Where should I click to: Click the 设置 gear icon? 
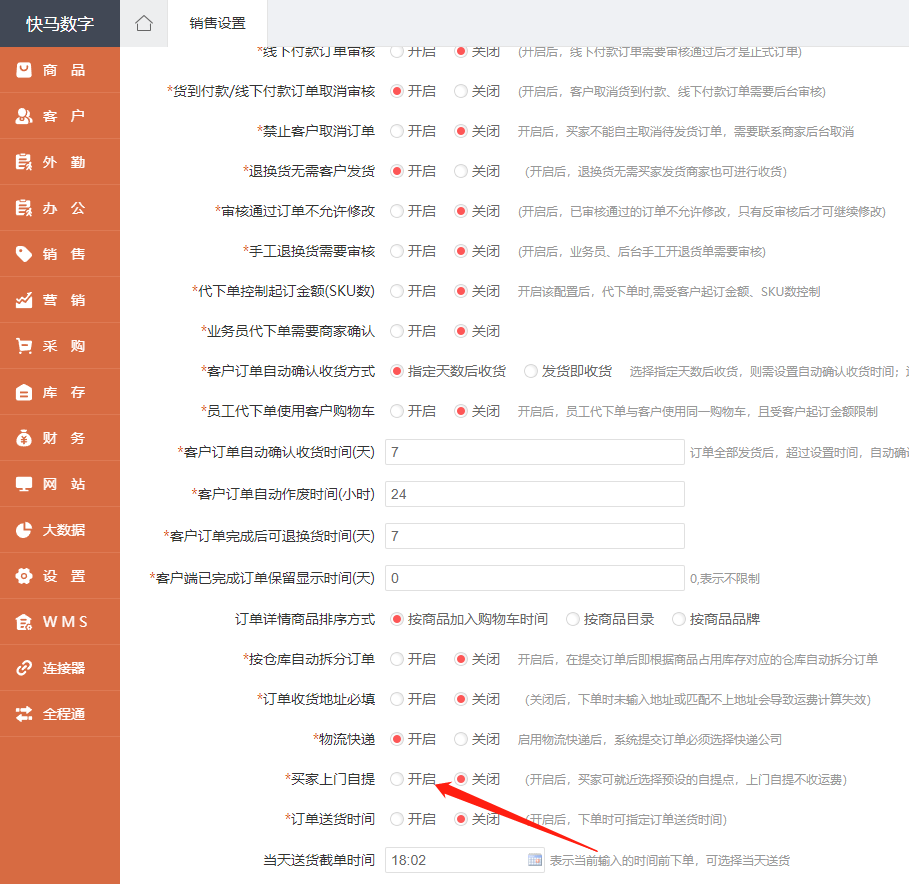(24, 576)
